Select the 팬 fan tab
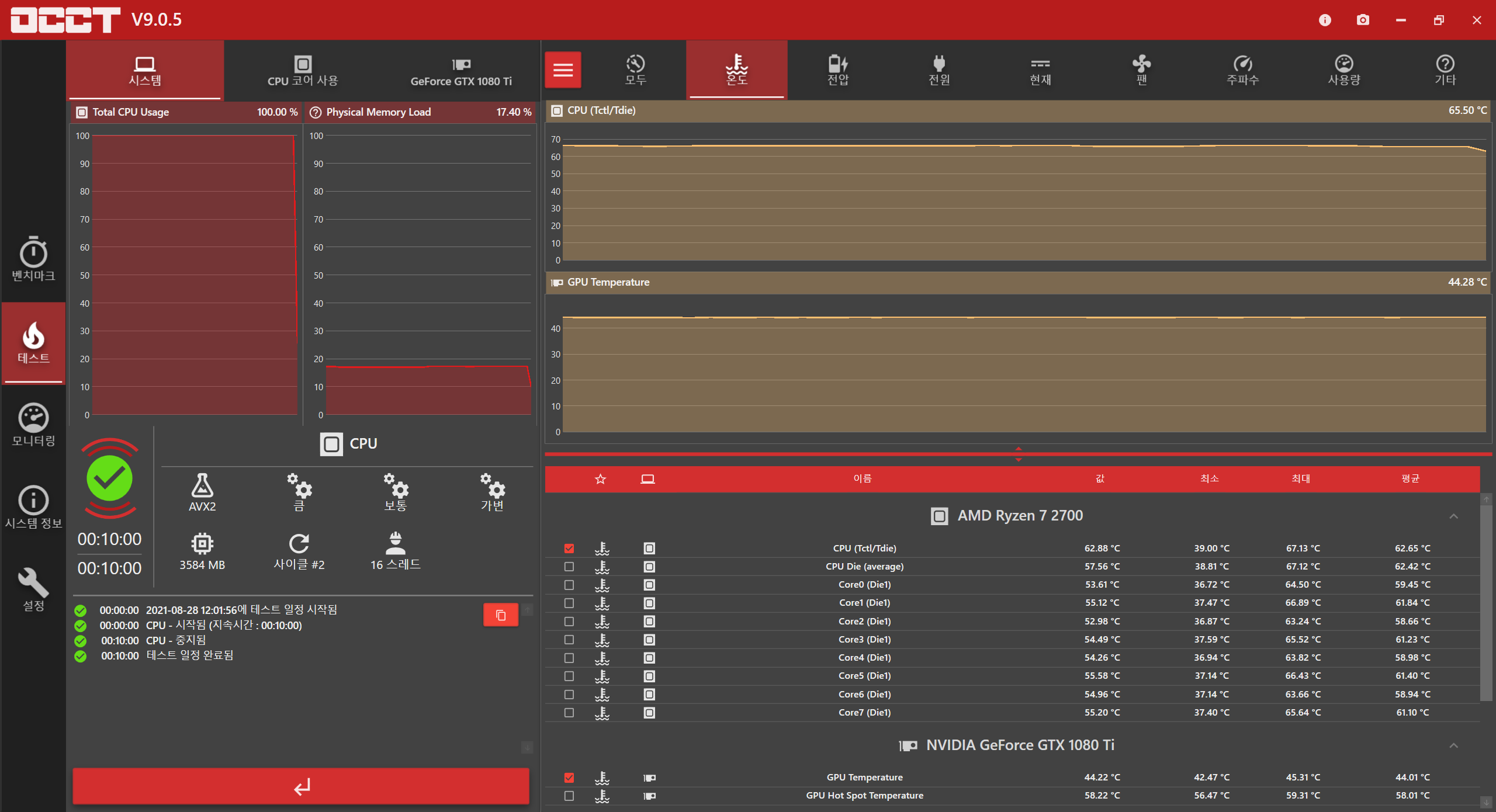Viewport: 1496px width, 812px height. pos(1141,70)
